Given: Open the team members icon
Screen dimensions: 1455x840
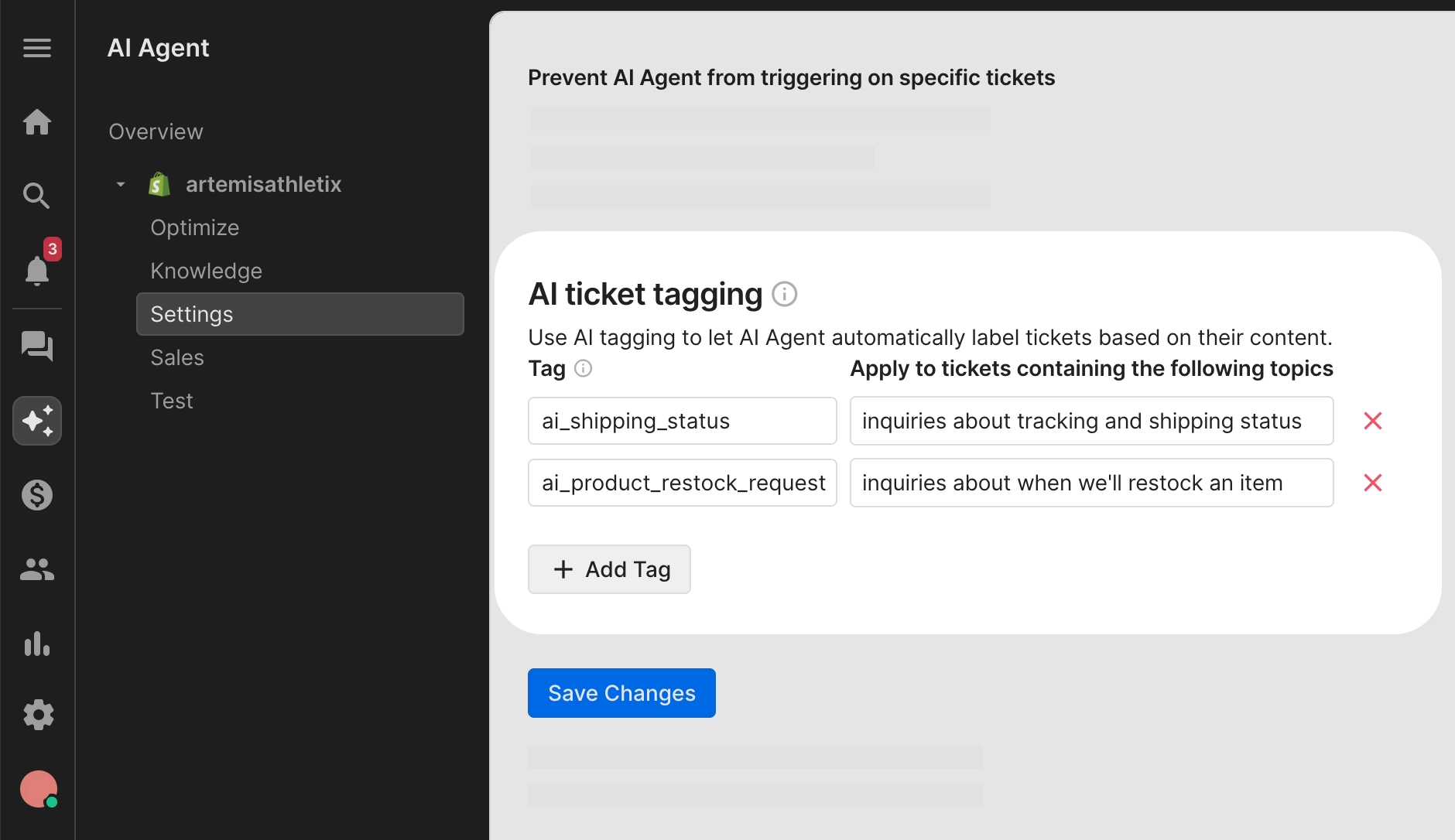Looking at the screenshot, I should click(x=36, y=570).
